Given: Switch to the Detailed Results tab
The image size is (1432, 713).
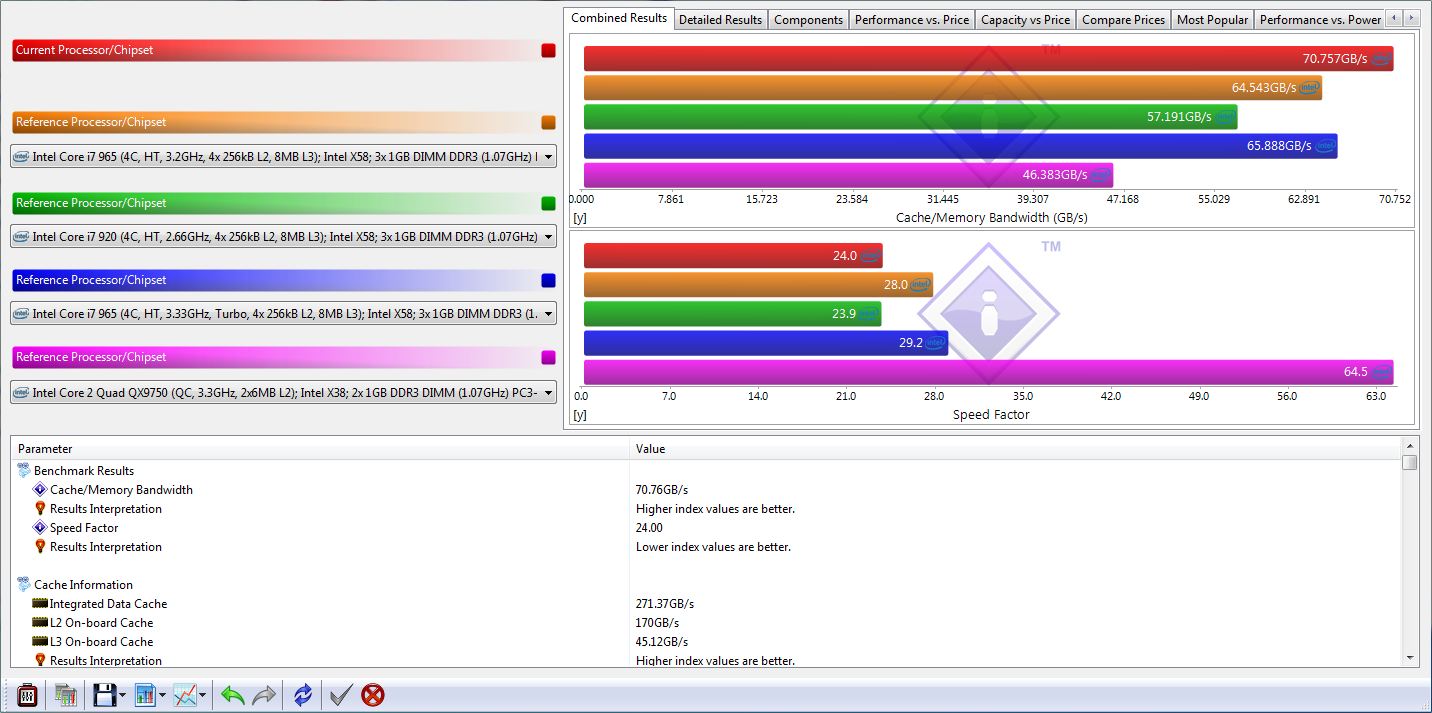Looking at the screenshot, I should (x=721, y=20).
